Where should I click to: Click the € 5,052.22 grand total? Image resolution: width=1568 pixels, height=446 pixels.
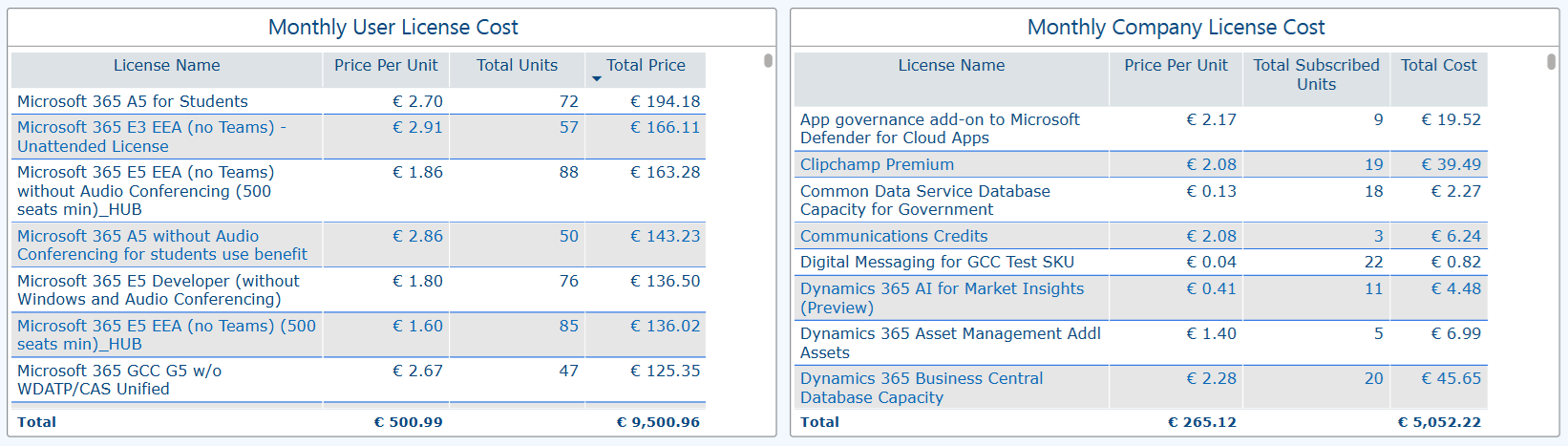pyautogui.click(x=1440, y=422)
